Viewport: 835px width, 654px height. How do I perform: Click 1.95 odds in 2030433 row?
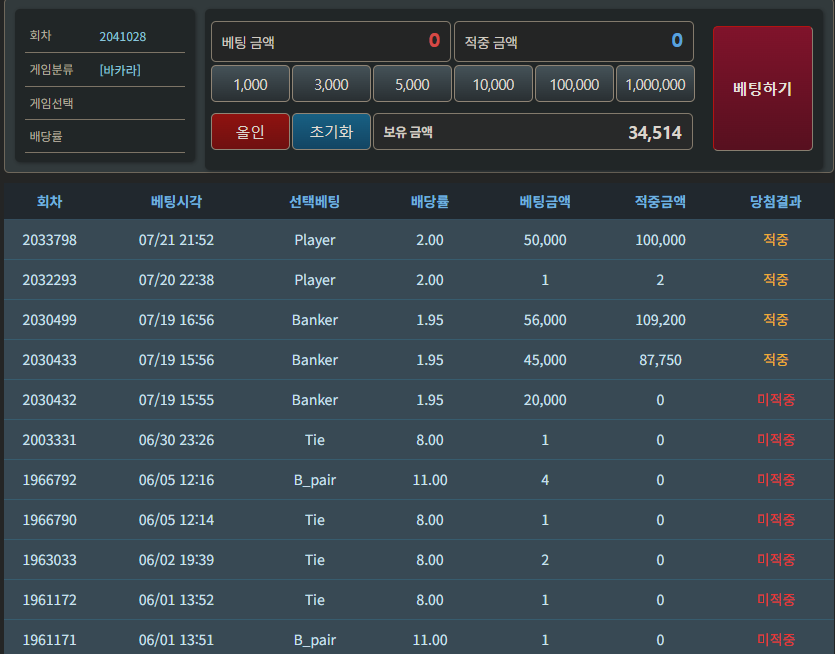(430, 359)
